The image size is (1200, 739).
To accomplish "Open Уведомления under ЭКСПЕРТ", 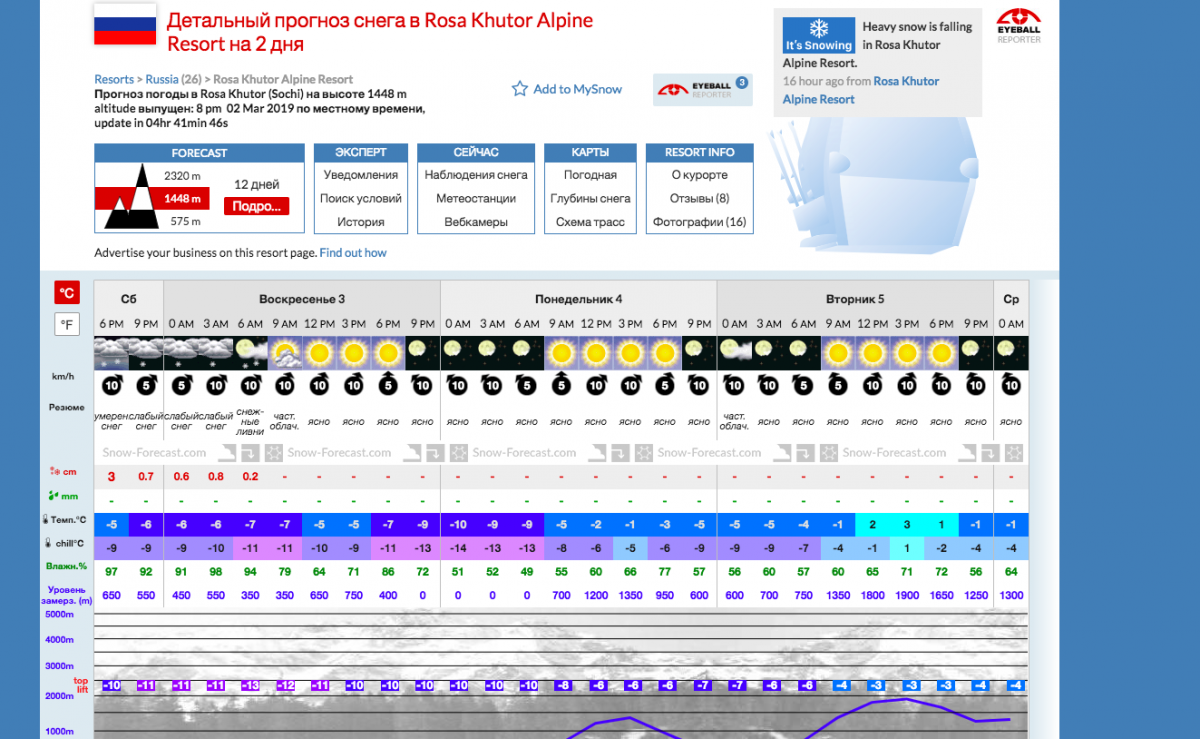I will coord(361,175).
